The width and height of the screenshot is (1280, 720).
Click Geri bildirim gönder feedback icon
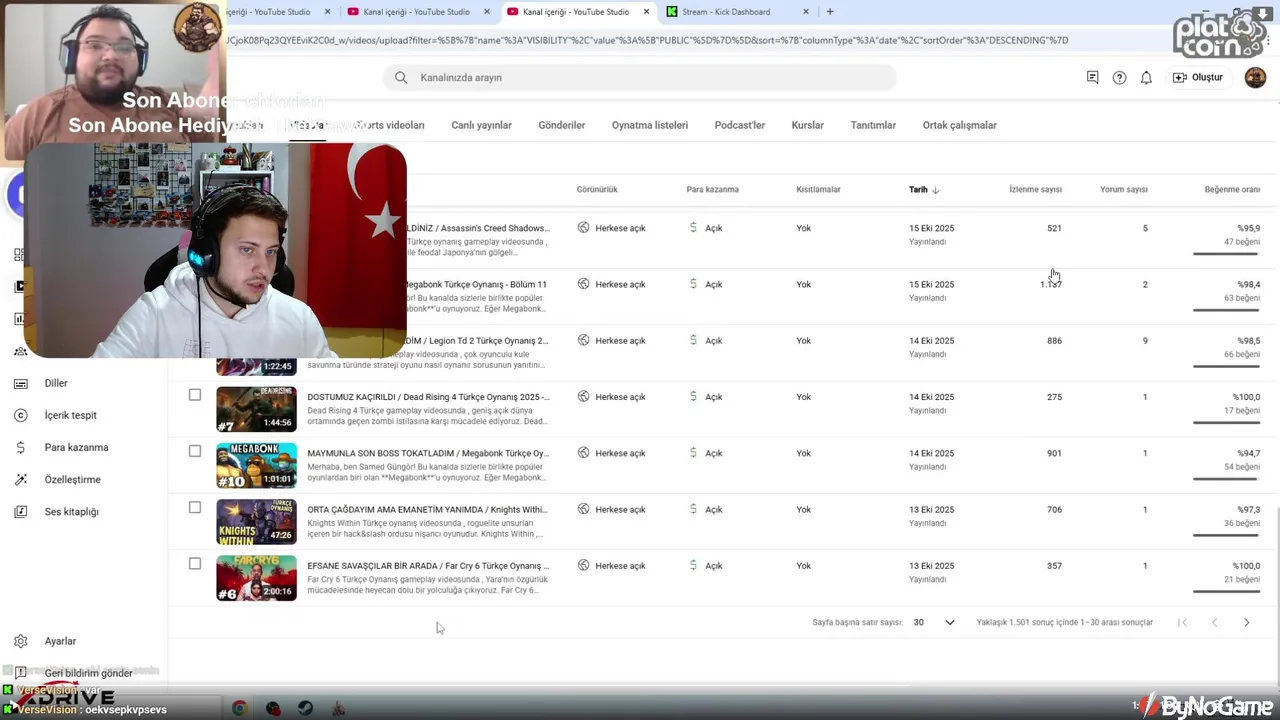[x=20, y=673]
